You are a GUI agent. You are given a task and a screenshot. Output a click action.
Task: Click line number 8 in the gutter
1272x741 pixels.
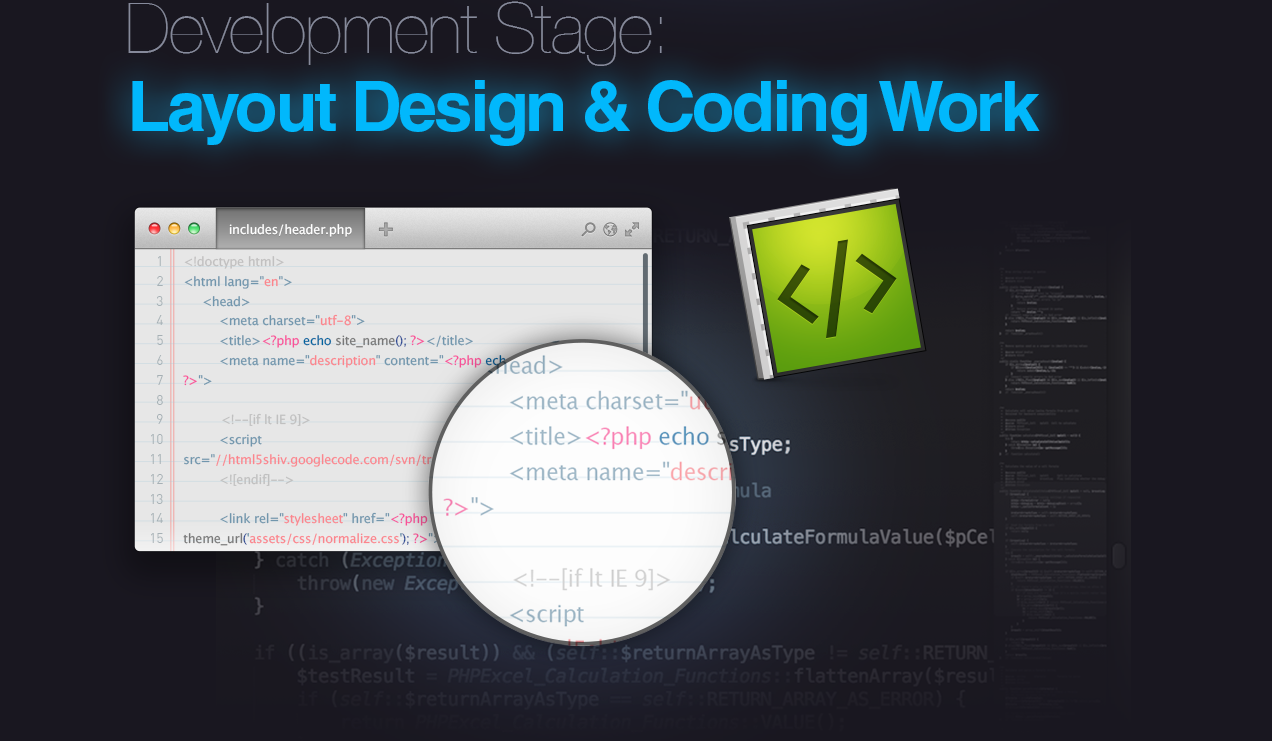158,400
